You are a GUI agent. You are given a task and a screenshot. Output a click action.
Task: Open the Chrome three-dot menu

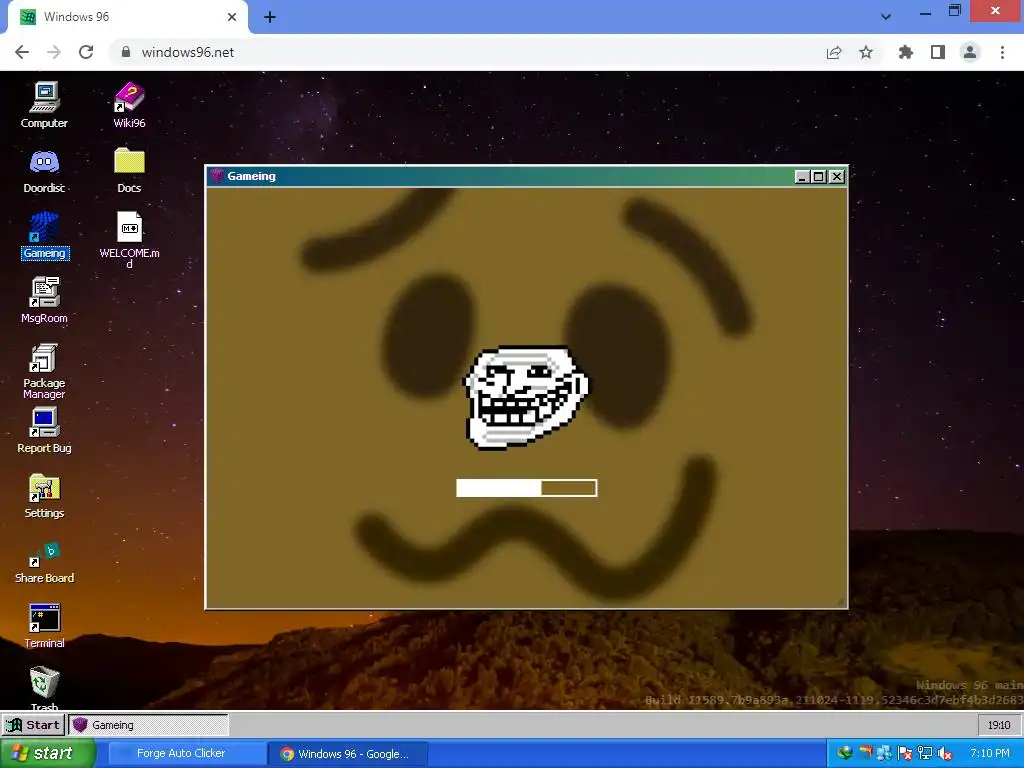[x=1002, y=52]
